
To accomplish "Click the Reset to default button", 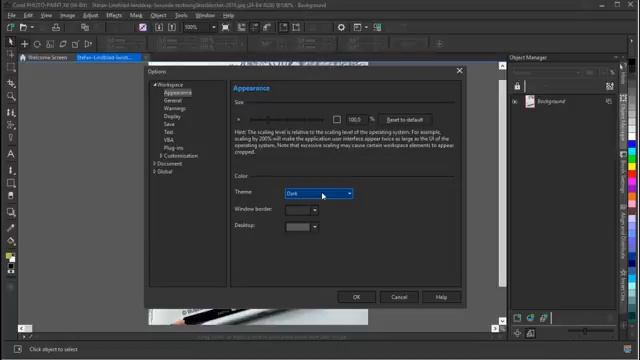I will (x=404, y=120).
